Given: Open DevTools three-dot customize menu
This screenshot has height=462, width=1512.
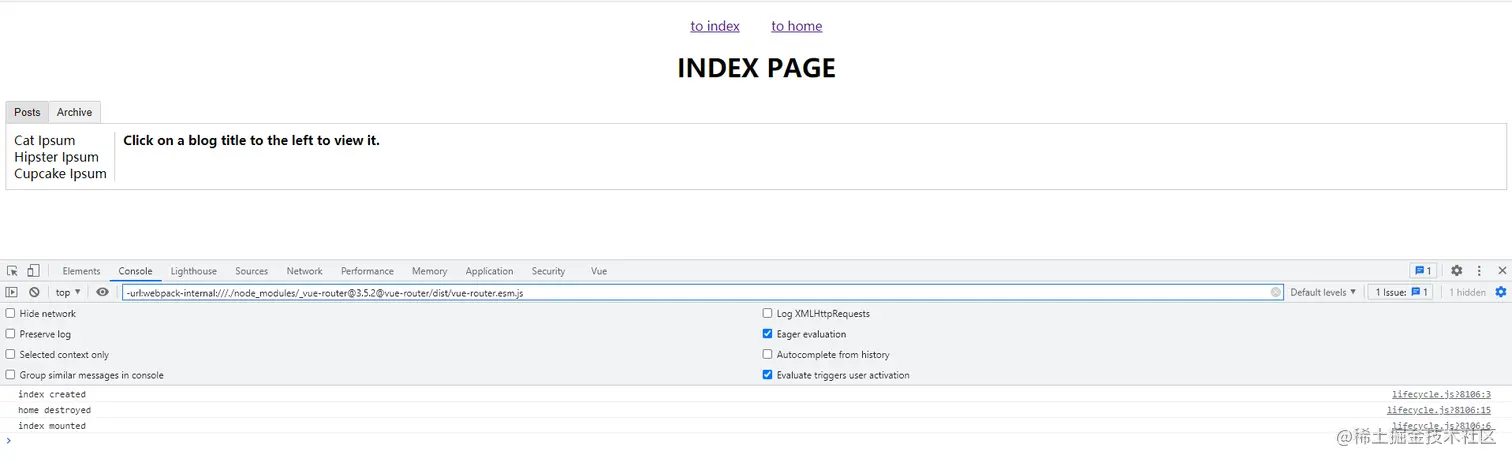Looking at the screenshot, I should pyautogui.click(x=1479, y=271).
